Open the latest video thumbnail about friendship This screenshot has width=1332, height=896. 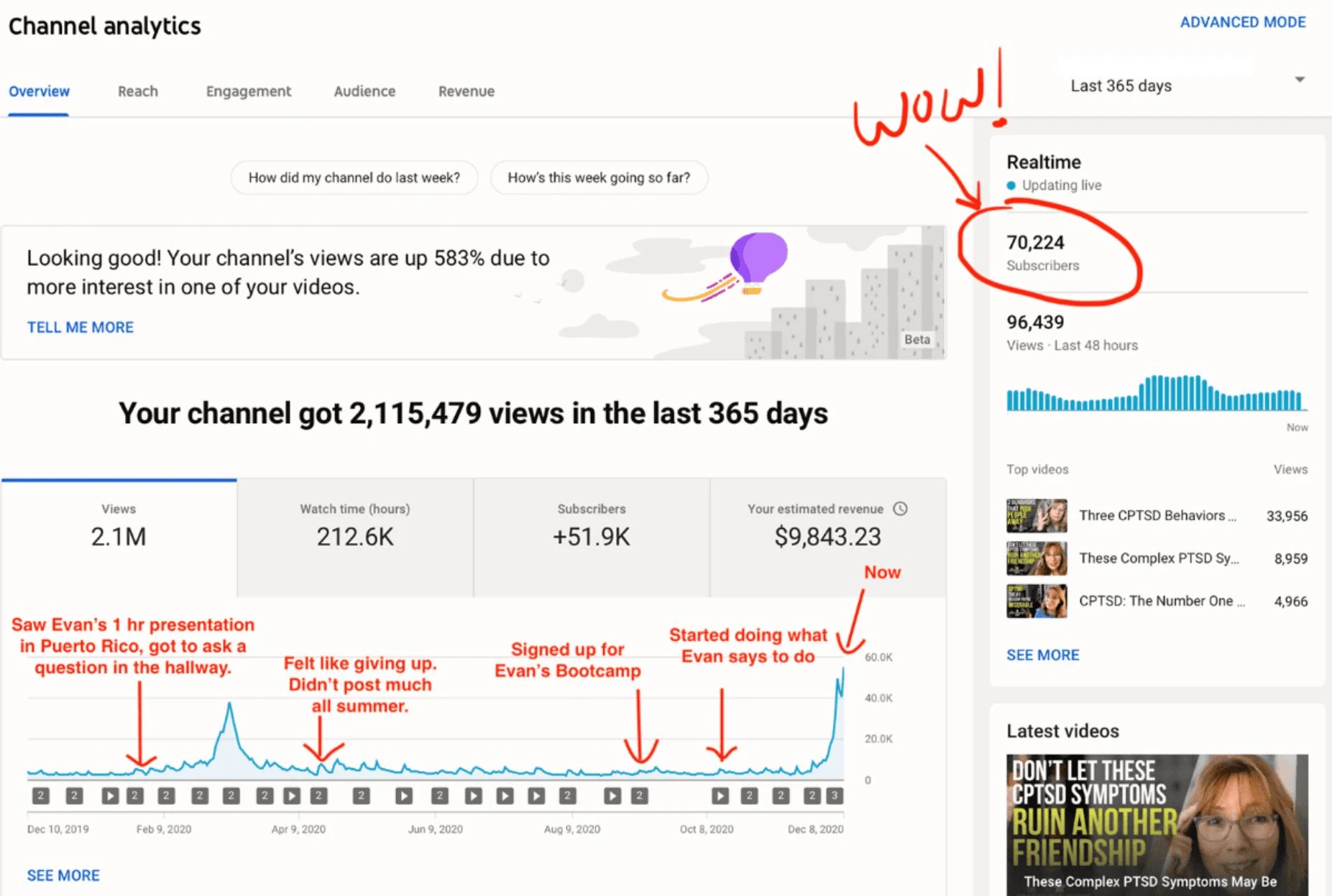[1157, 824]
